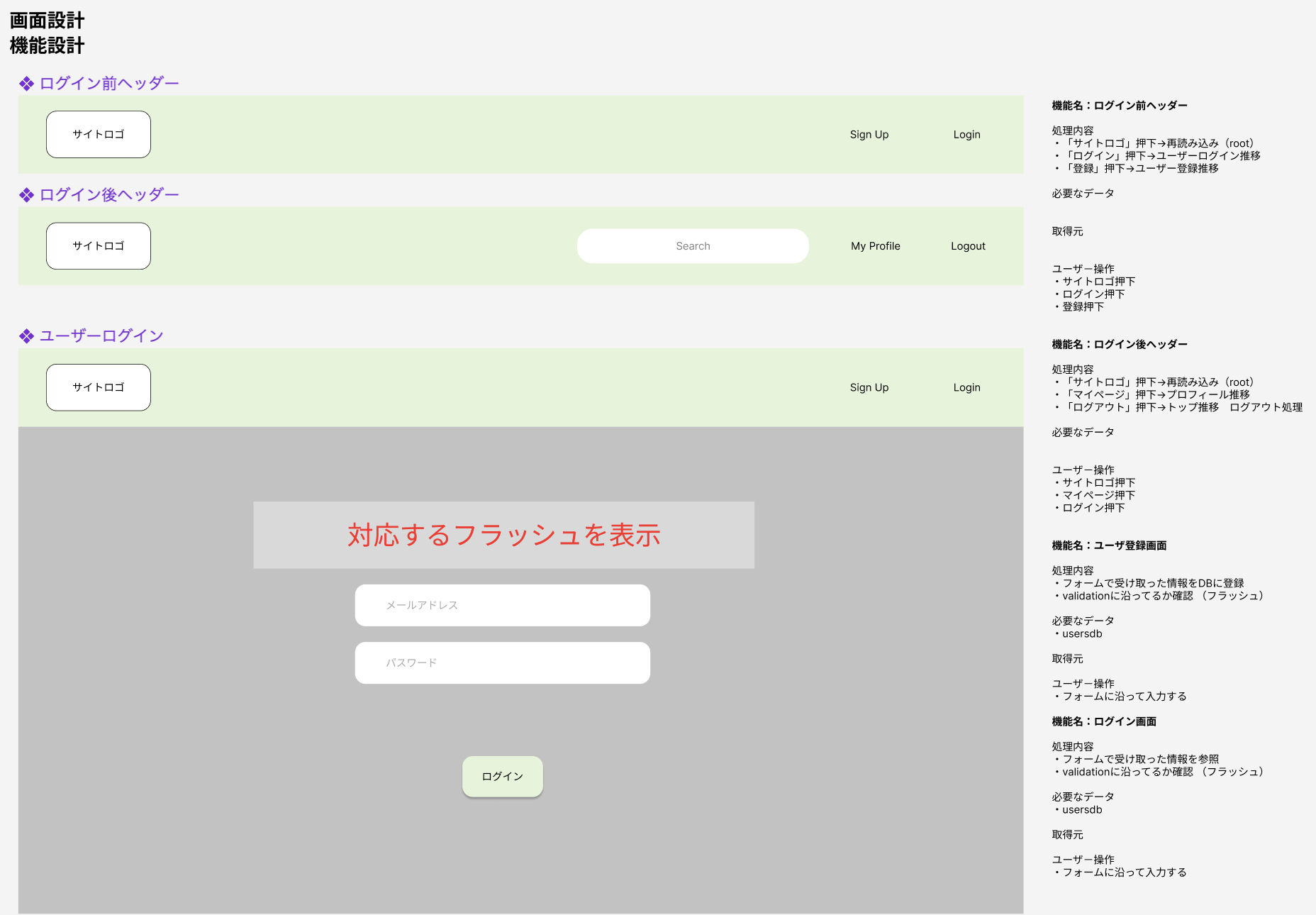Select the サイトロゴ box in the pre-login header

pyautogui.click(x=98, y=134)
